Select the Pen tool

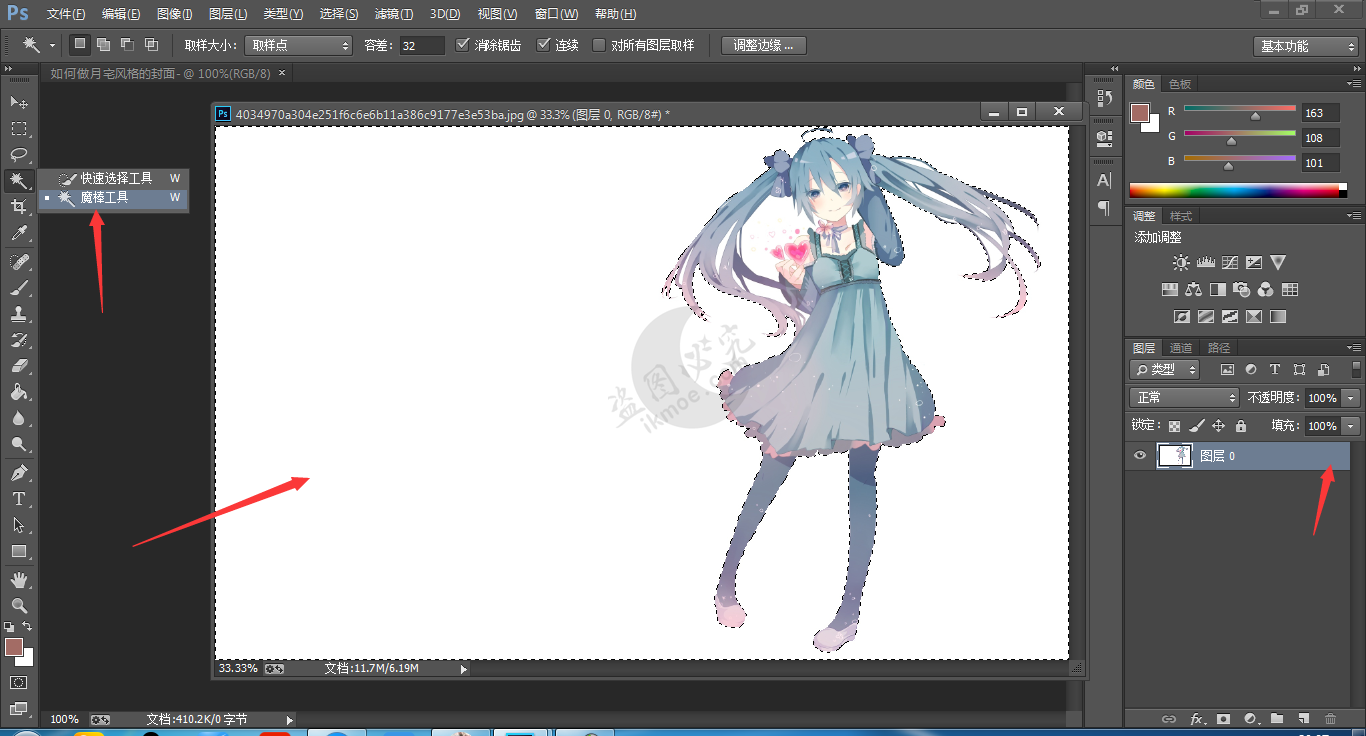coord(19,472)
